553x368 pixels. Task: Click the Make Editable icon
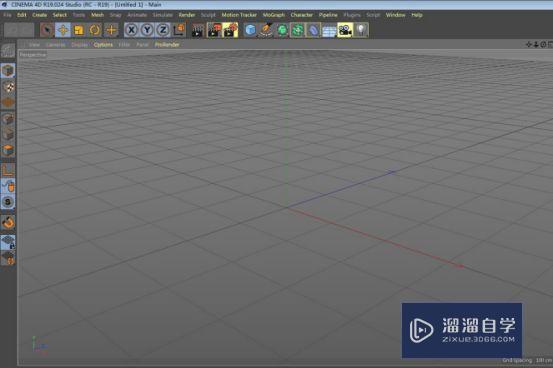[x=8, y=51]
